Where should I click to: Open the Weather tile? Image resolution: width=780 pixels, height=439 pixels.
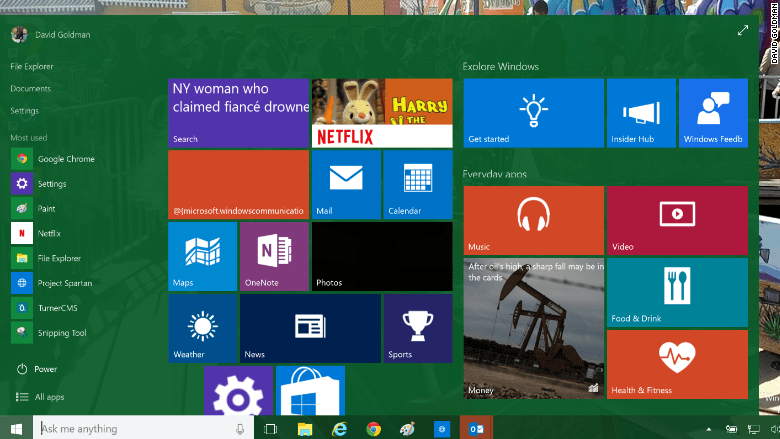202,328
